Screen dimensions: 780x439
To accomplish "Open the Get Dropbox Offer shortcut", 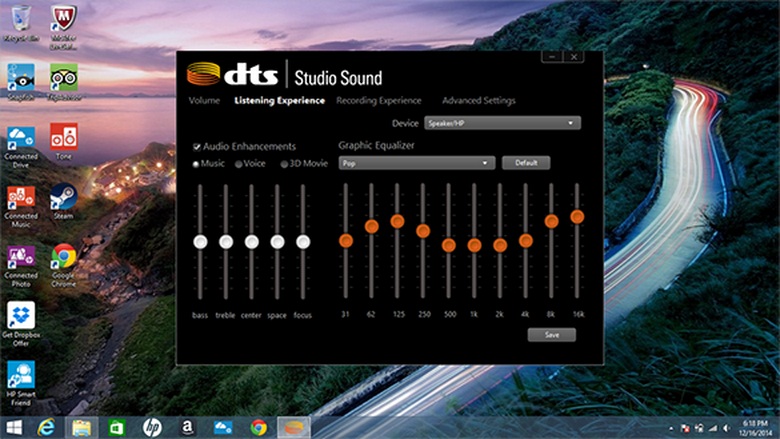I will click(x=20, y=316).
